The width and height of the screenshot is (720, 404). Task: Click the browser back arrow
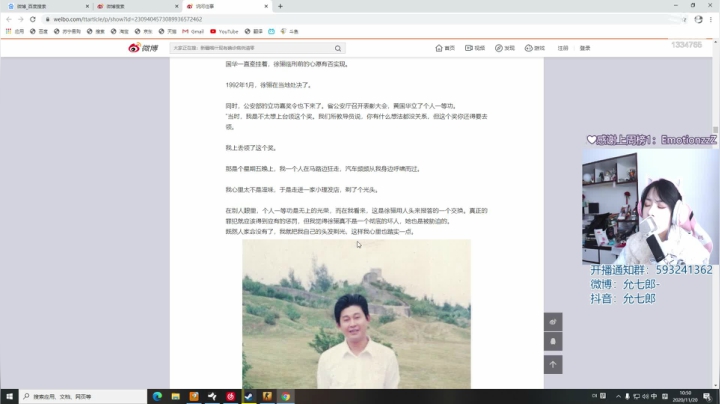[x=9, y=19]
